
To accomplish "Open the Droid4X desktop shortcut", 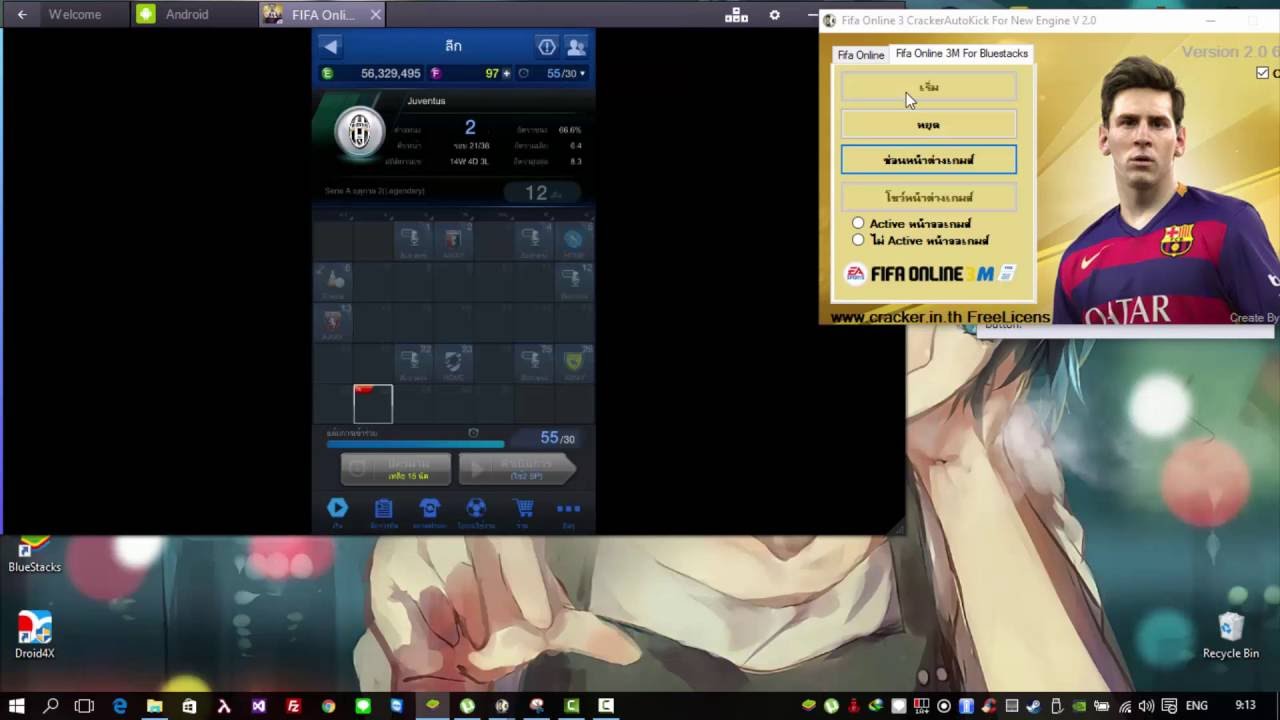I will [x=34, y=635].
